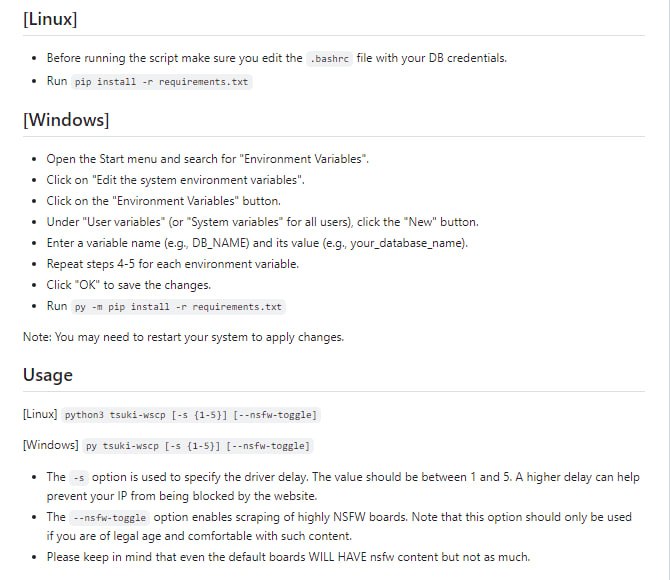The width and height of the screenshot is (670, 580).
Task: Click the 'Environment Variables button' step line
Action: pyautogui.click(x=163, y=201)
